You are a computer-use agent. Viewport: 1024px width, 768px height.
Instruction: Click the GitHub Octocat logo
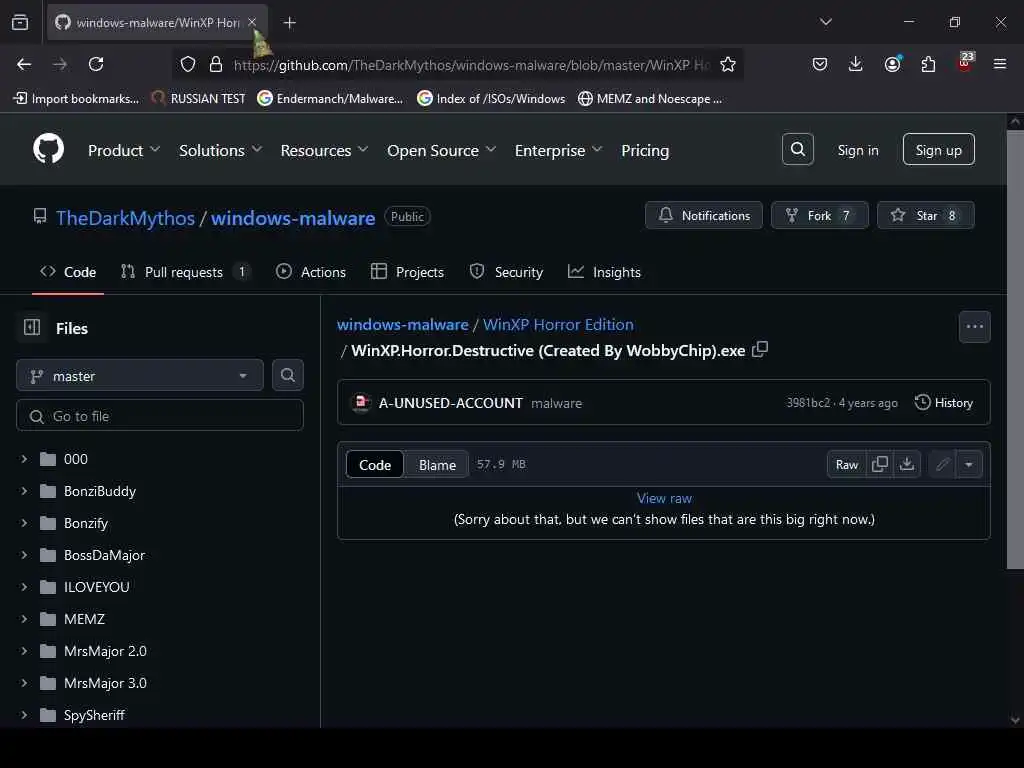[x=48, y=150]
